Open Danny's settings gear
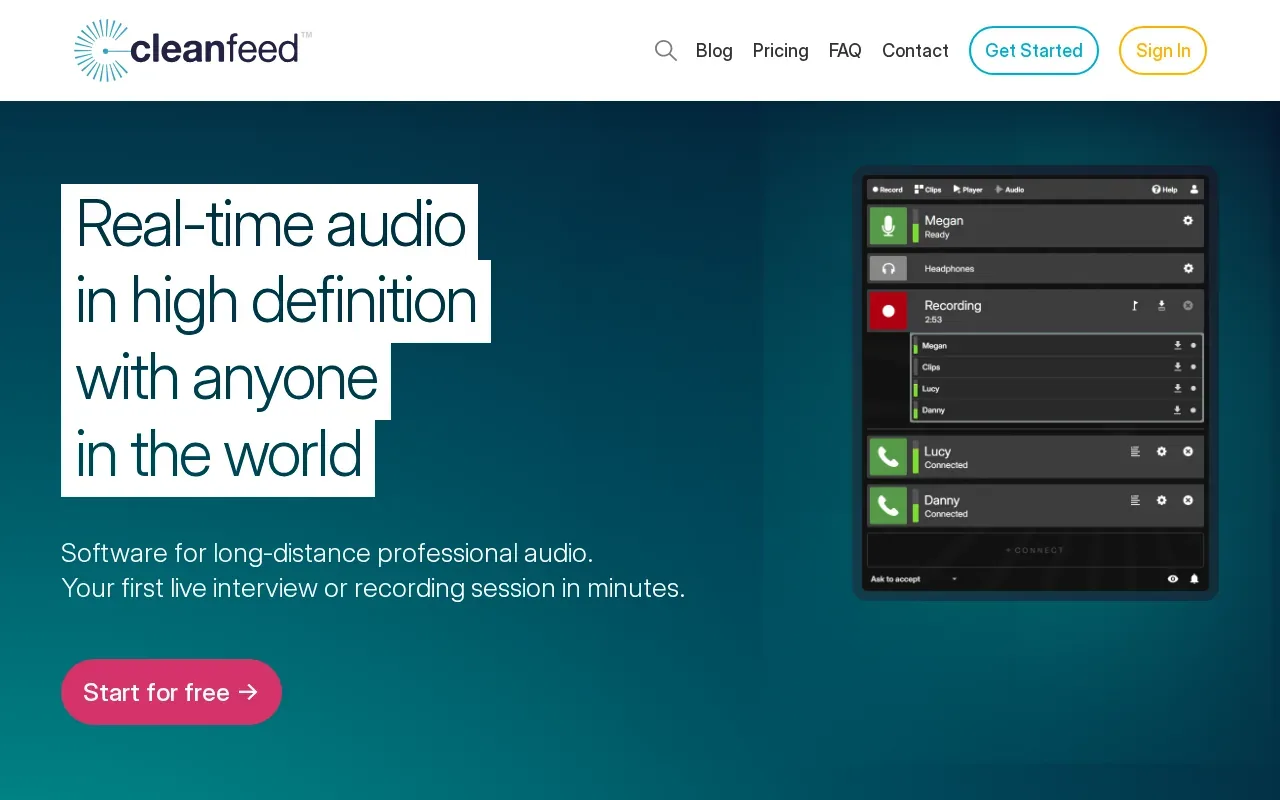The image size is (1280, 800). pos(1162,500)
